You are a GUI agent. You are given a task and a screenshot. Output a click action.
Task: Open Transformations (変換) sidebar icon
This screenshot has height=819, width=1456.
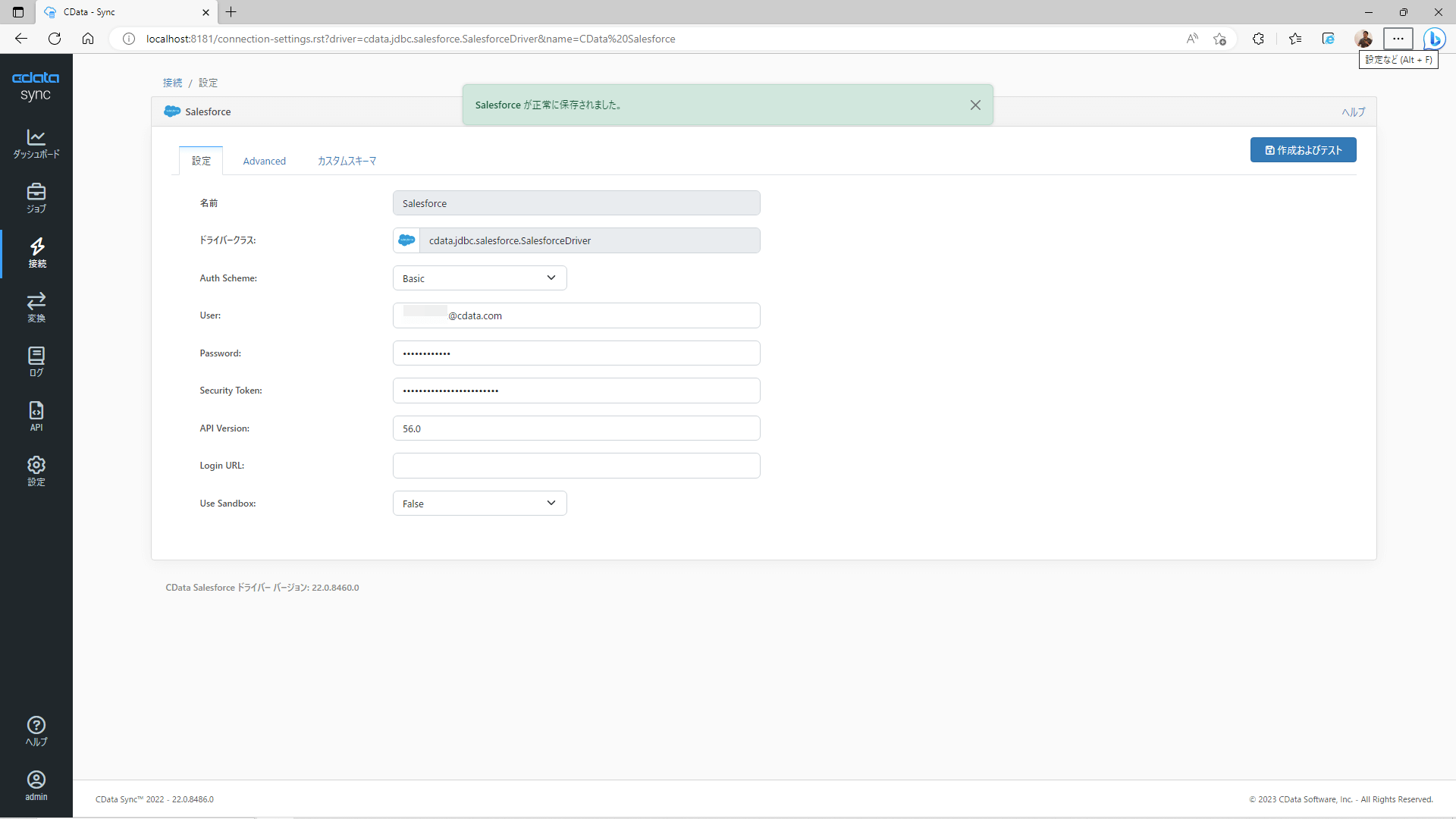tap(36, 307)
